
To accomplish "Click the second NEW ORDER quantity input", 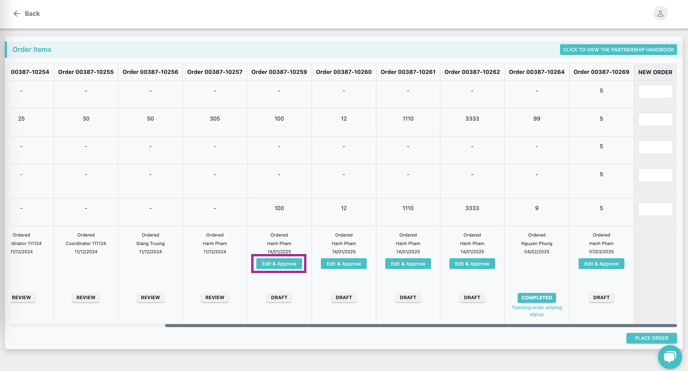I will click(655, 119).
